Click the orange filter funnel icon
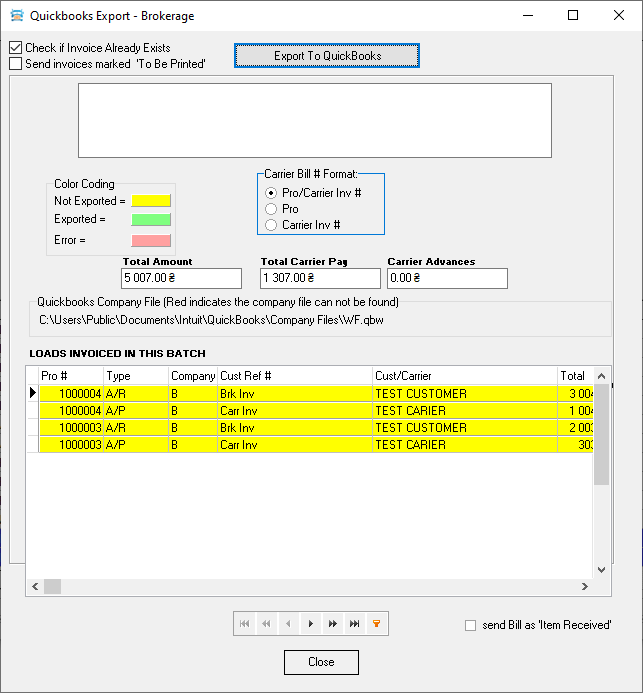Viewport: 643px width, 693px height. click(376, 624)
